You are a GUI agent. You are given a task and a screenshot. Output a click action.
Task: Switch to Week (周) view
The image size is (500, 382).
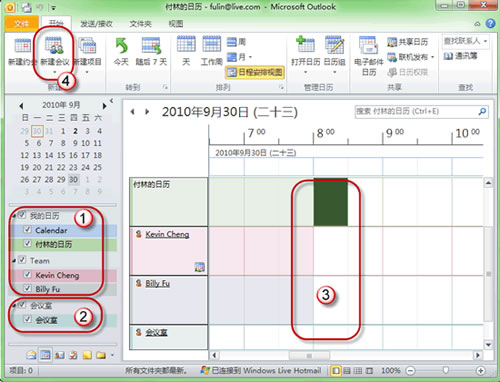pos(236,42)
